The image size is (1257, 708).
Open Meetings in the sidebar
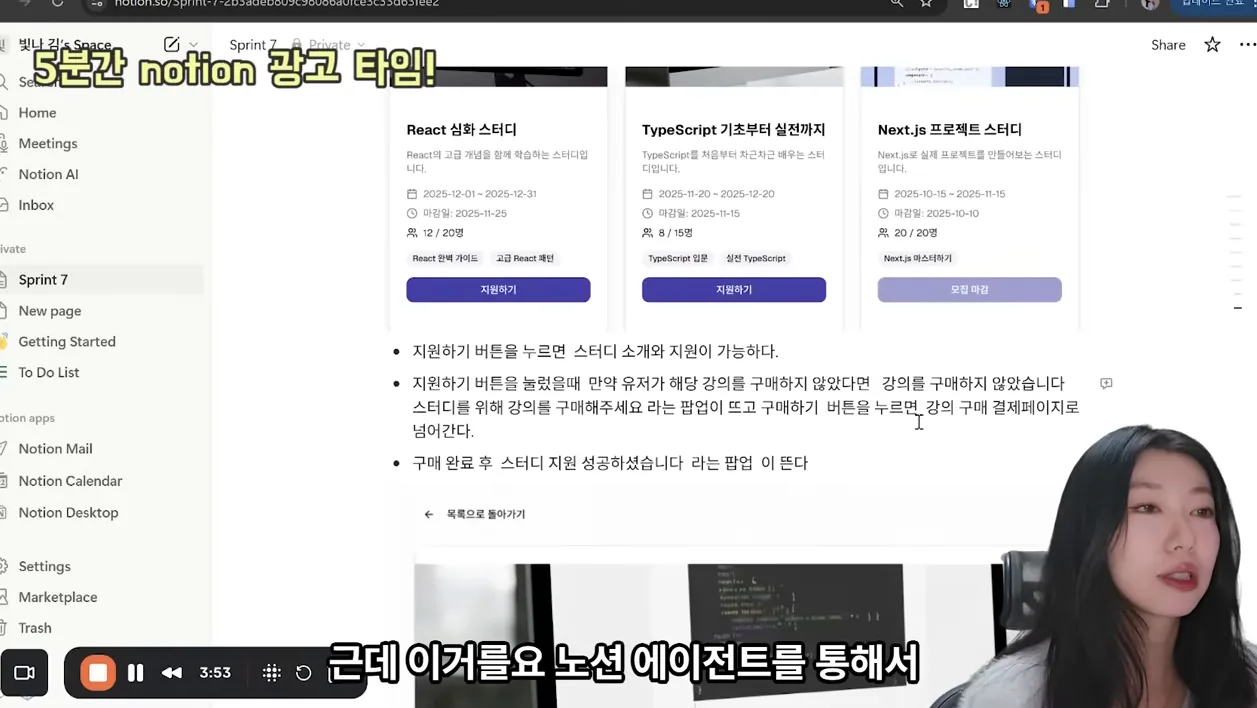48,143
